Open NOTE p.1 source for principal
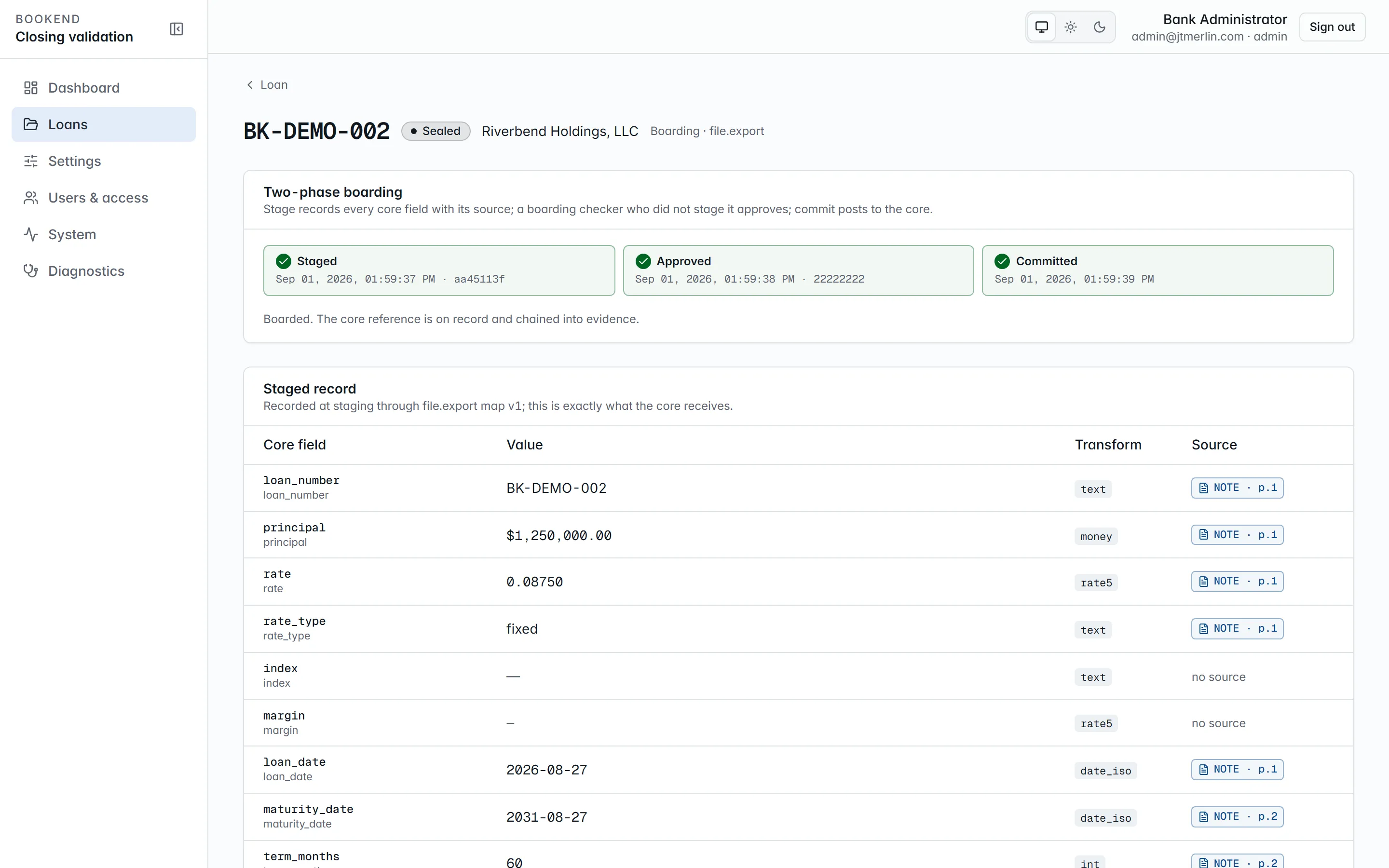1389x868 pixels. [x=1237, y=535]
